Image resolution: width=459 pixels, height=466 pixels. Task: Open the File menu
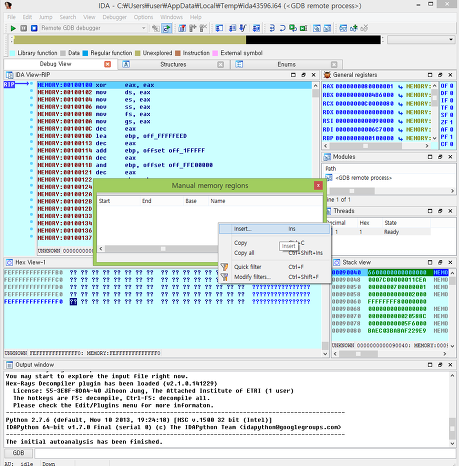(x=11, y=17)
